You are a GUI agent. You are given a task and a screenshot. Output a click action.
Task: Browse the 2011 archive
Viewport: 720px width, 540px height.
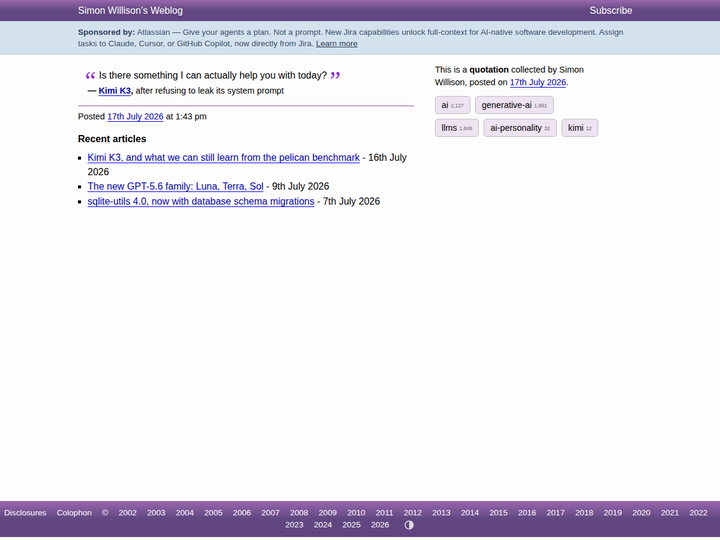point(384,513)
